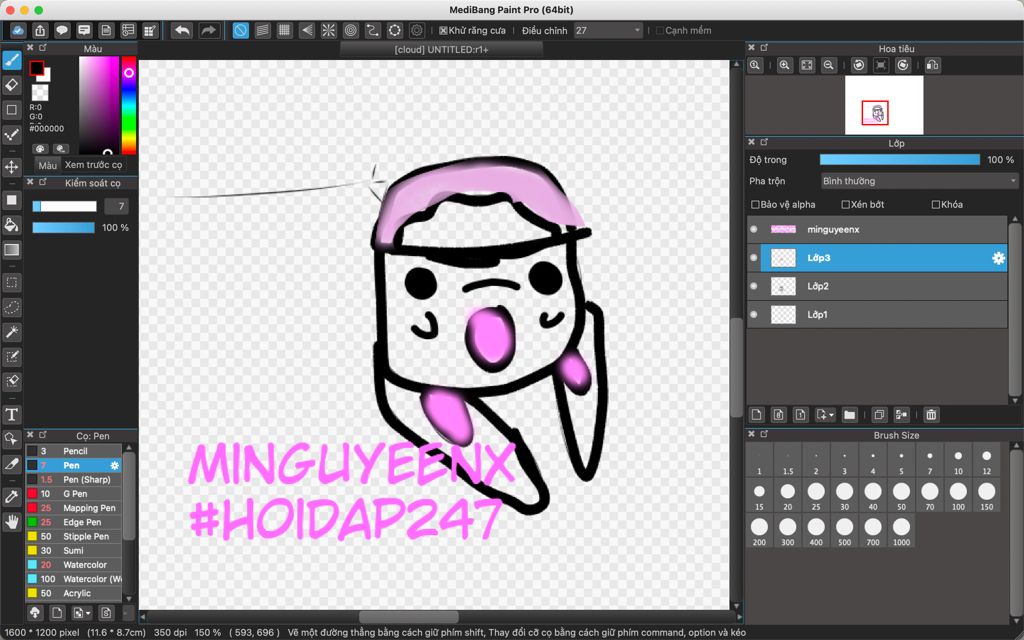Choose the Magic Wand tool
Viewport: 1024px width, 640px height.
click(12, 332)
